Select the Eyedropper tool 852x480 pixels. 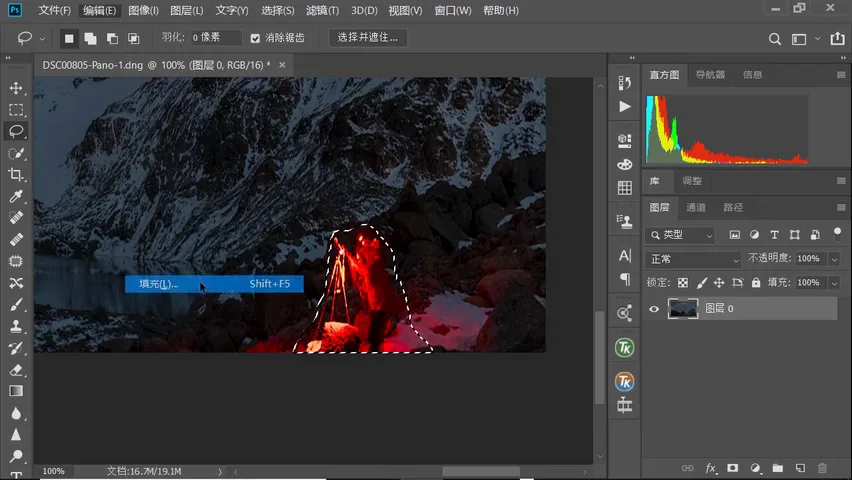pyautogui.click(x=16, y=196)
